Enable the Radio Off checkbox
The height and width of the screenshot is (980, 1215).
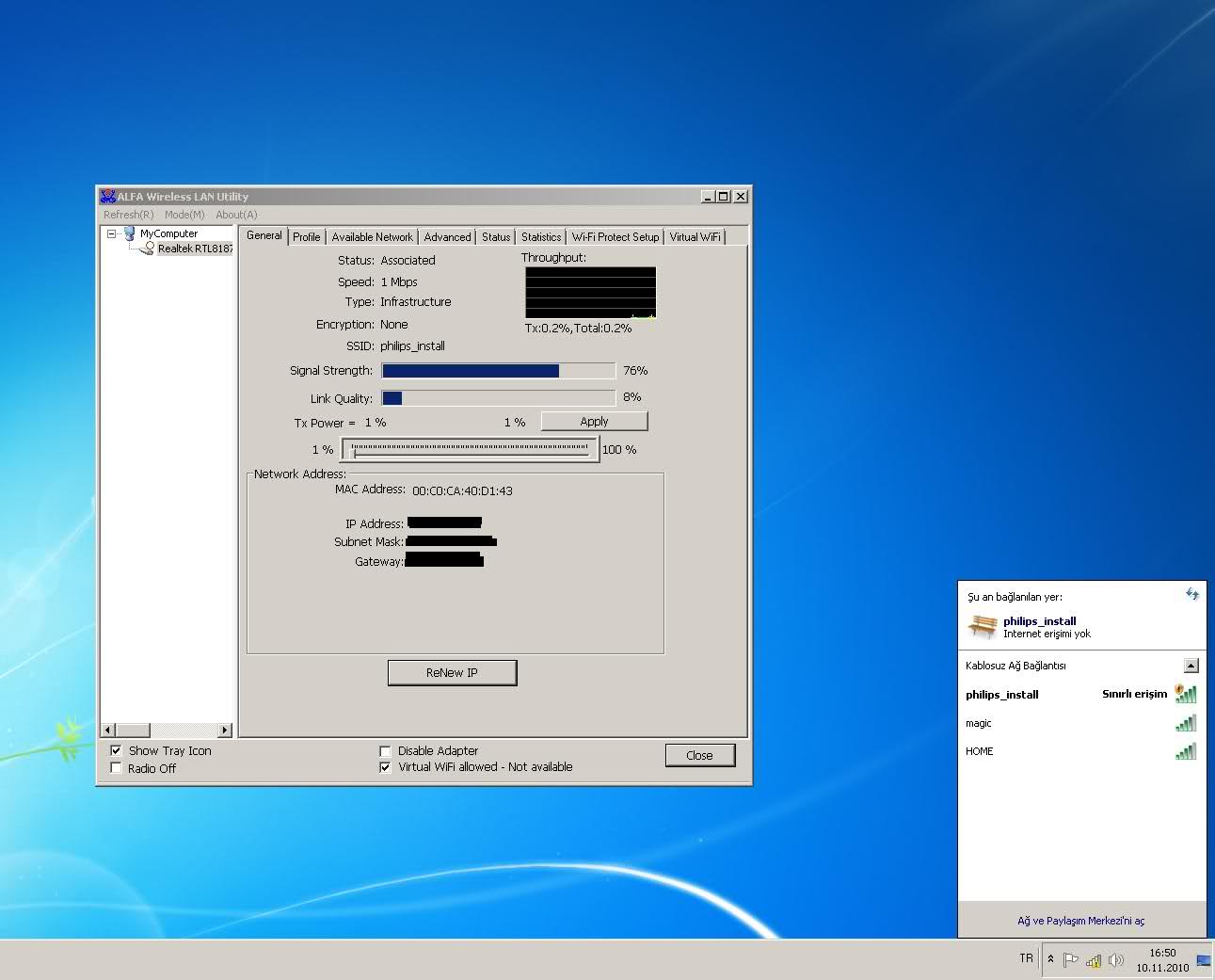click(x=116, y=768)
